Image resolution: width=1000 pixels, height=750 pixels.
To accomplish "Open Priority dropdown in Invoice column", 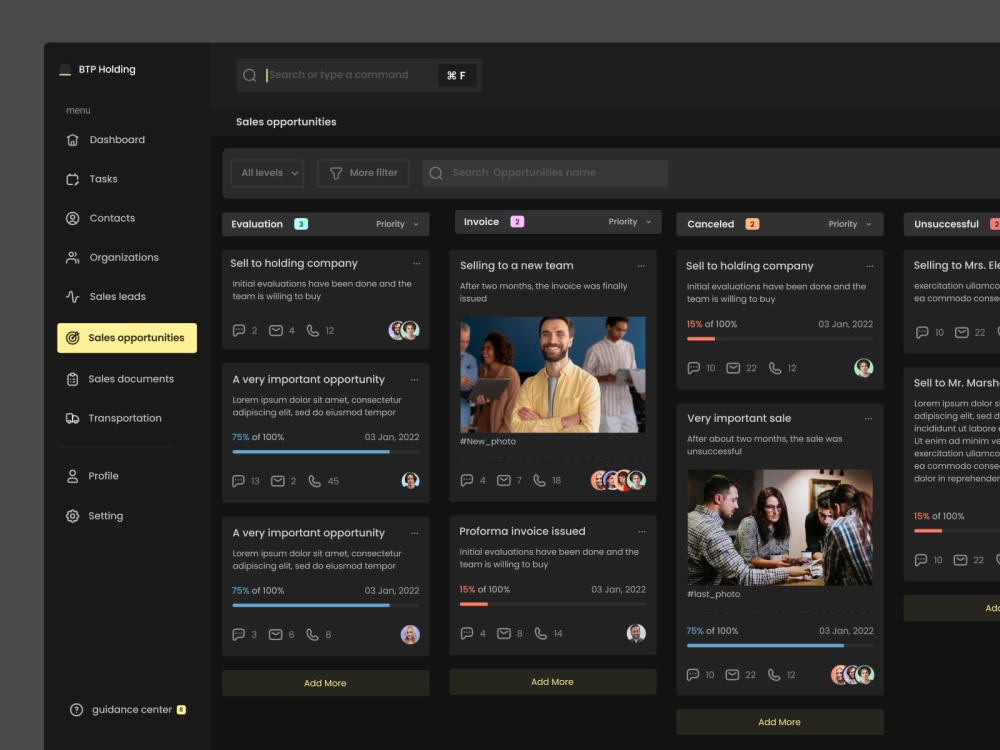I will pyautogui.click(x=630, y=222).
